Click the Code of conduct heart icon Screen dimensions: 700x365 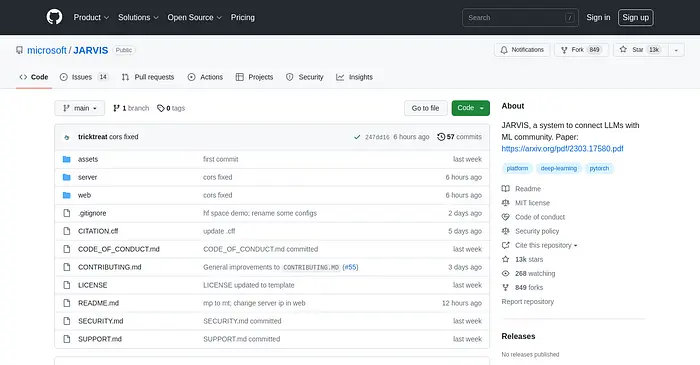(505, 217)
